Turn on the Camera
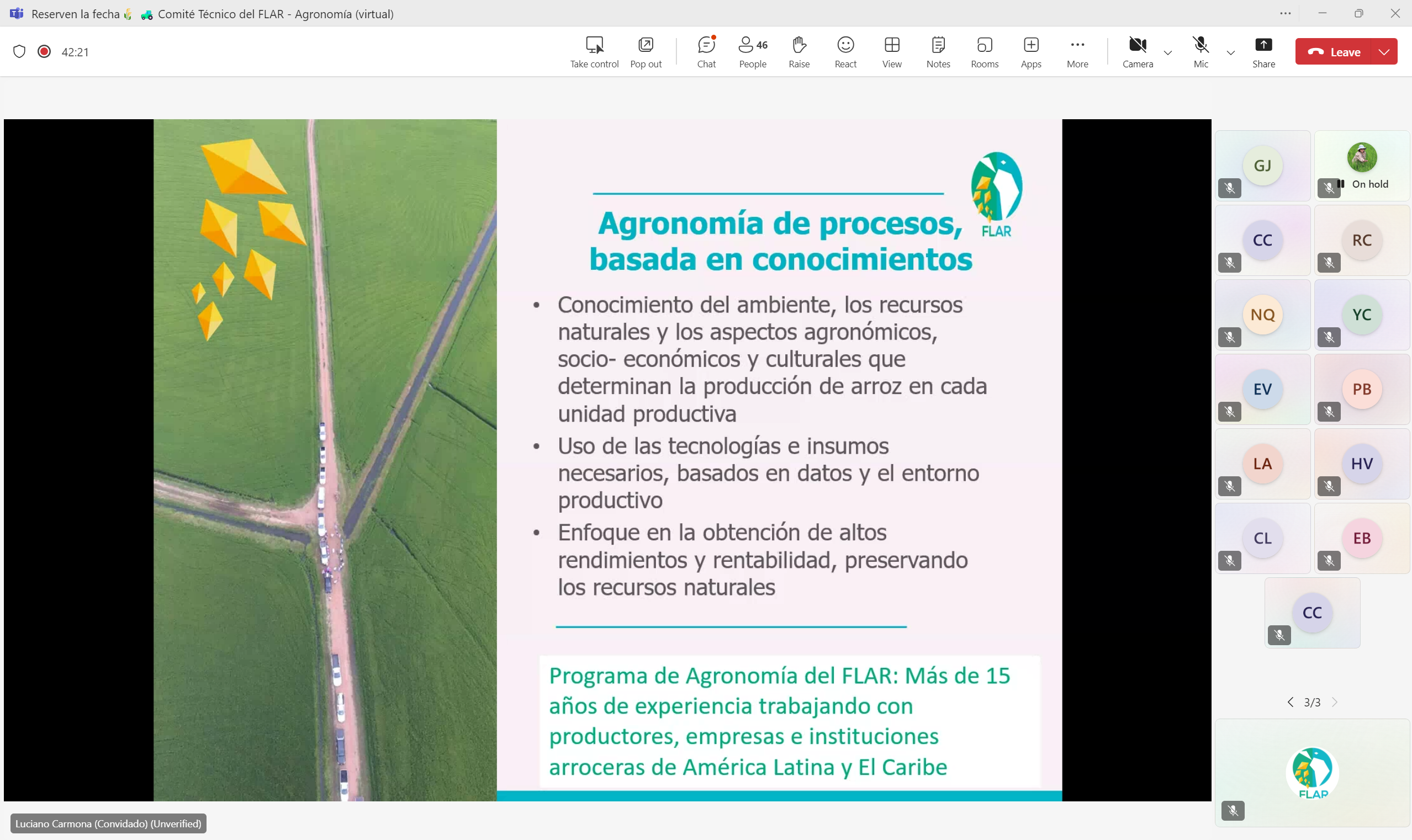 tap(1138, 51)
